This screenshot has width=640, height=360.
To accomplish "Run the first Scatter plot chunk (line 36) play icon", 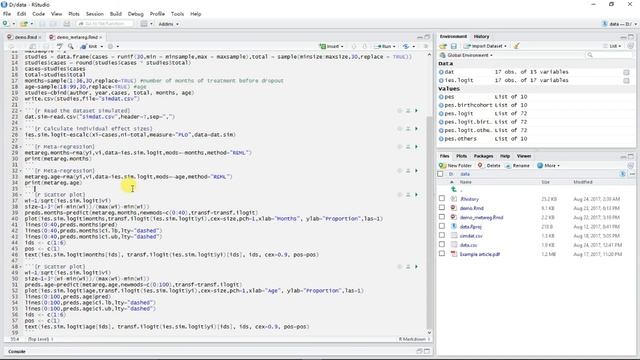I will [416, 195].
